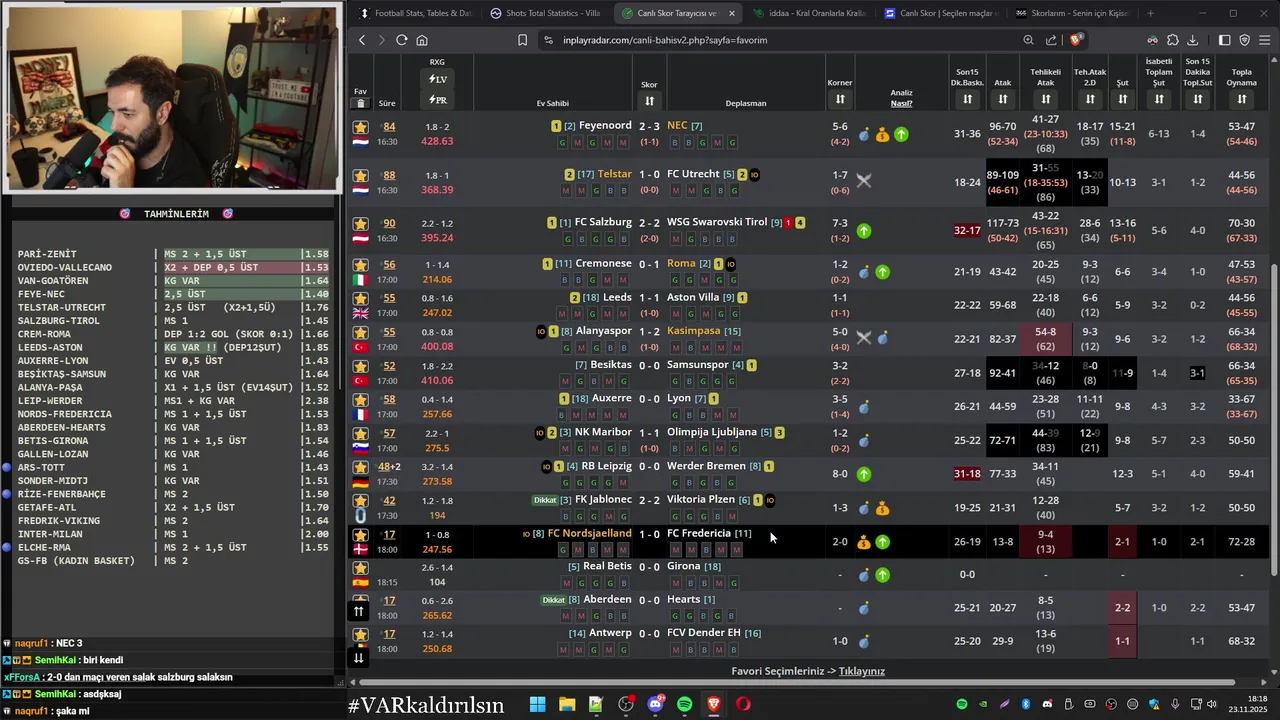Sort by Skor column arrows
The height and width of the screenshot is (720, 1280).
pyautogui.click(x=649, y=101)
